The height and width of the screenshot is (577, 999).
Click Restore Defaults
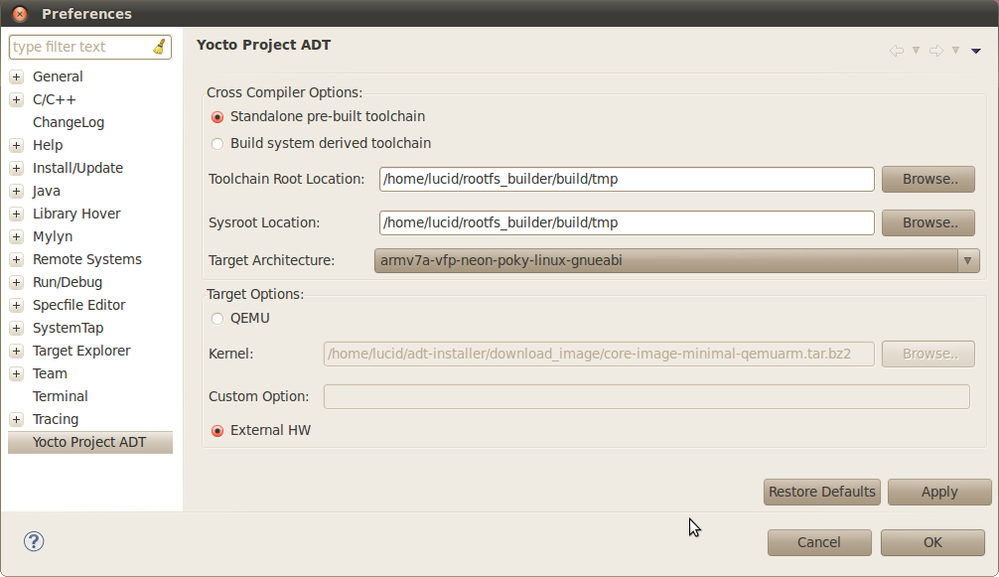(821, 492)
